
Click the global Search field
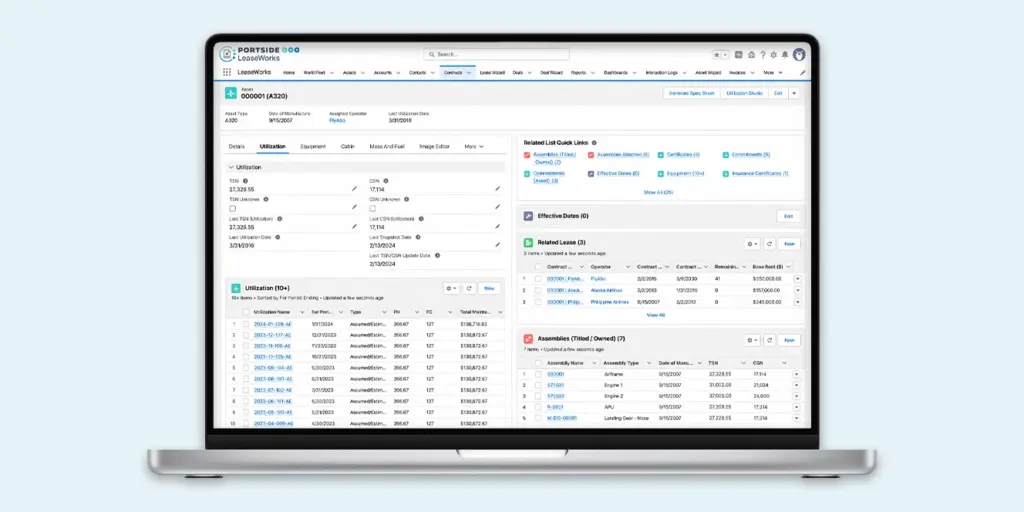[x=496, y=54]
